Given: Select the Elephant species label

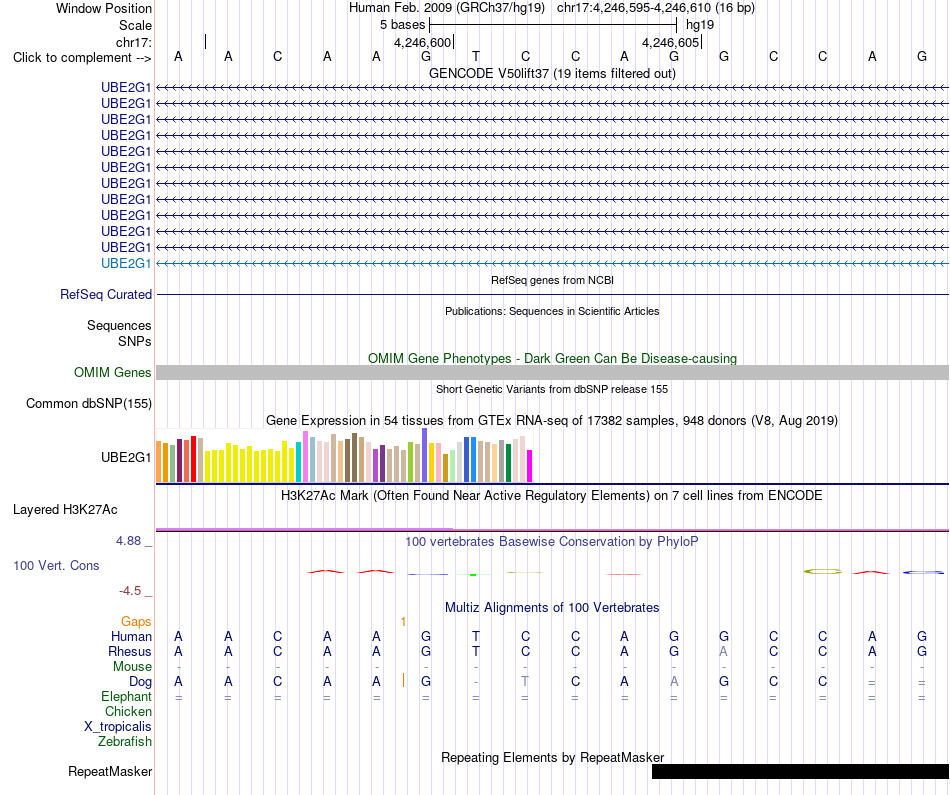Looking at the screenshot, I should click(x=126, y=697).
